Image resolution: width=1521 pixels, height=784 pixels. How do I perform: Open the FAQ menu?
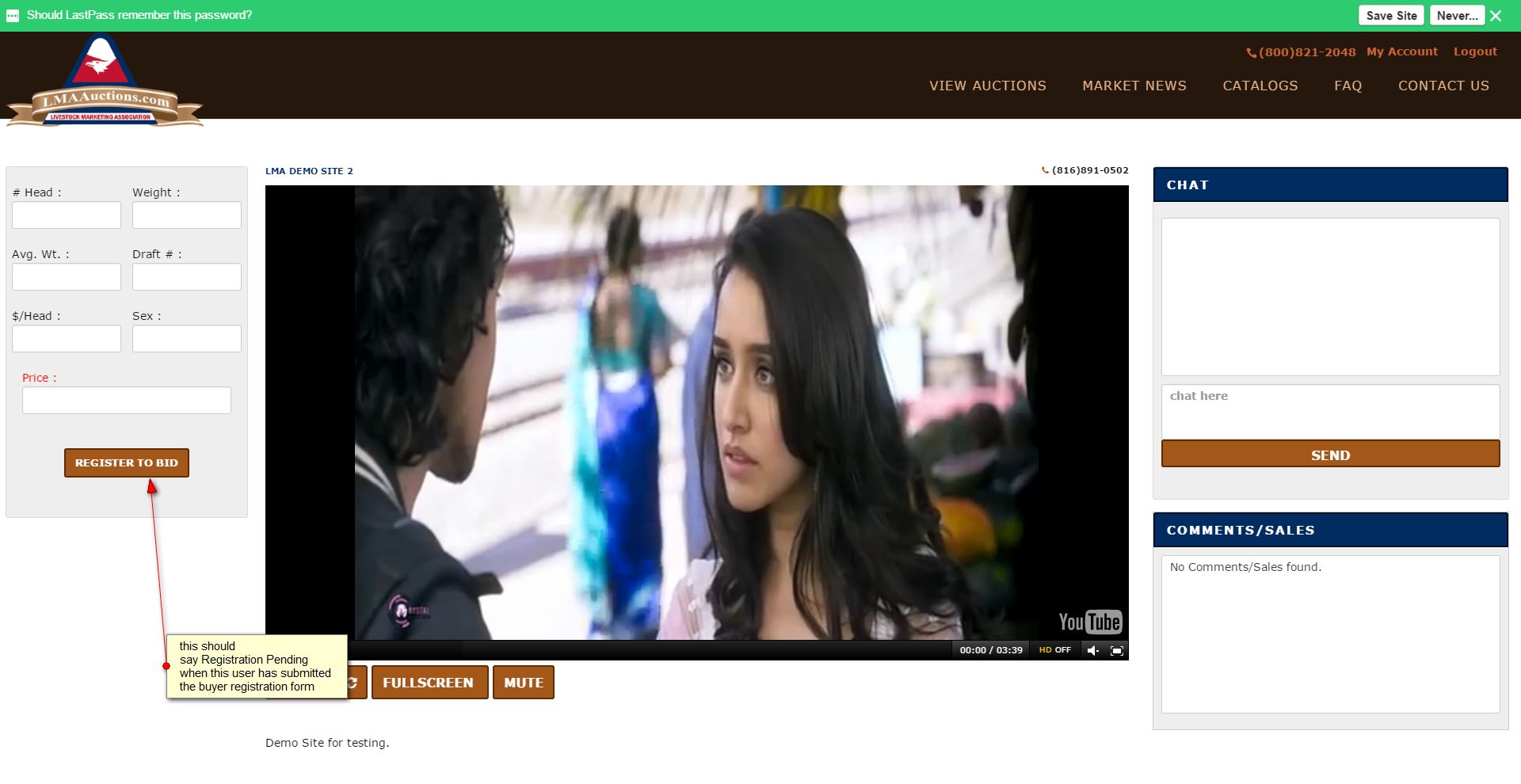pos(1348,86)
